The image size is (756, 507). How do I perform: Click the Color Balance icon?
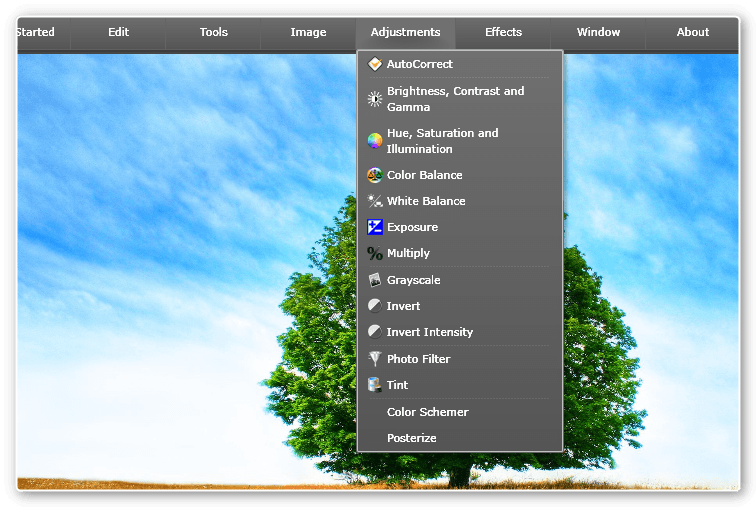[x=374, y=175]
